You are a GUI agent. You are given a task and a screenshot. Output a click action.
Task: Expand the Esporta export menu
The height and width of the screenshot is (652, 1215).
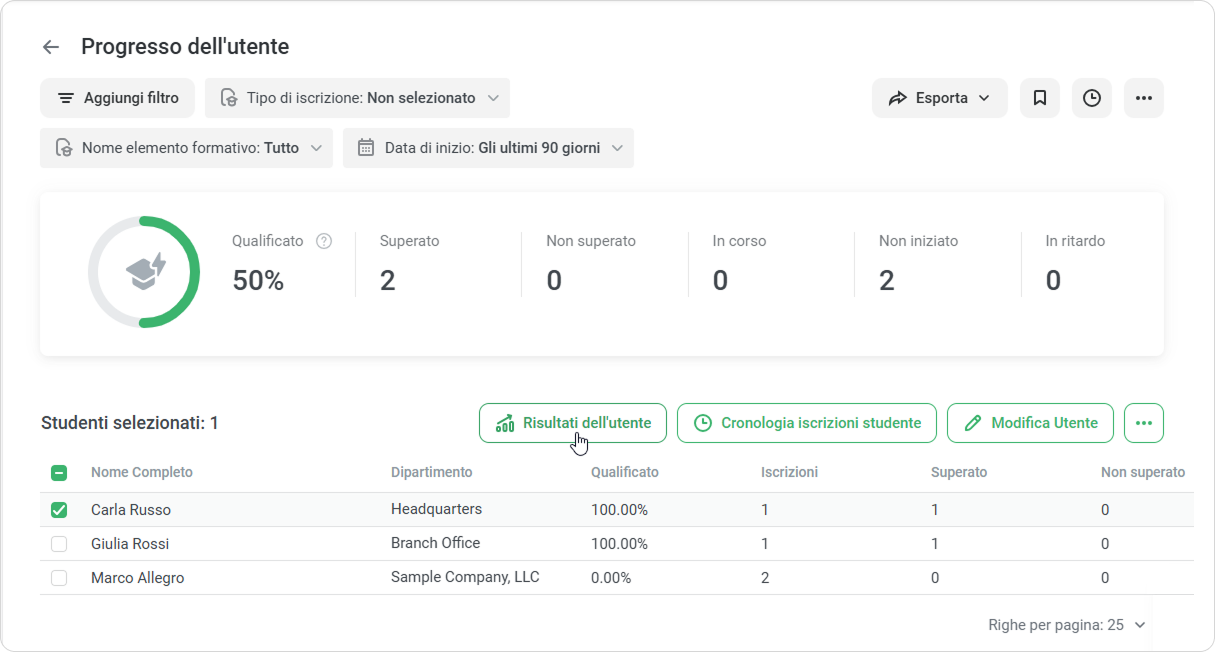[x=939, y=98]
